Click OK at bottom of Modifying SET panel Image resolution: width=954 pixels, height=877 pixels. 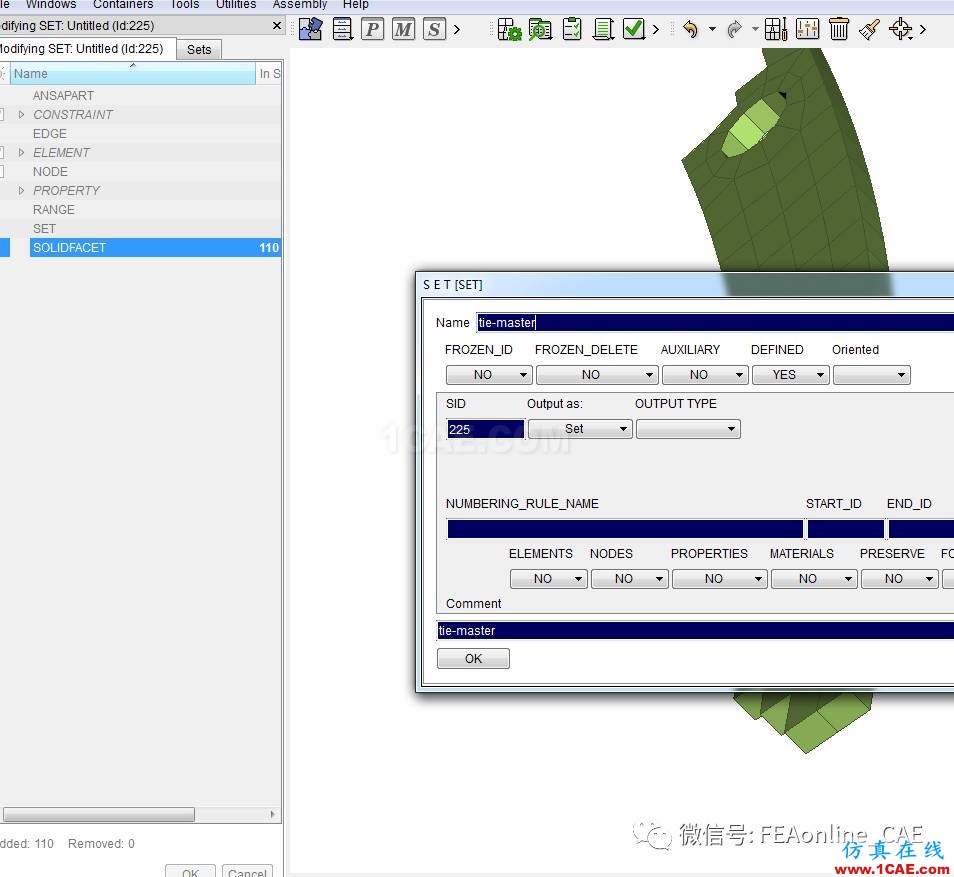tap(190, 872)
